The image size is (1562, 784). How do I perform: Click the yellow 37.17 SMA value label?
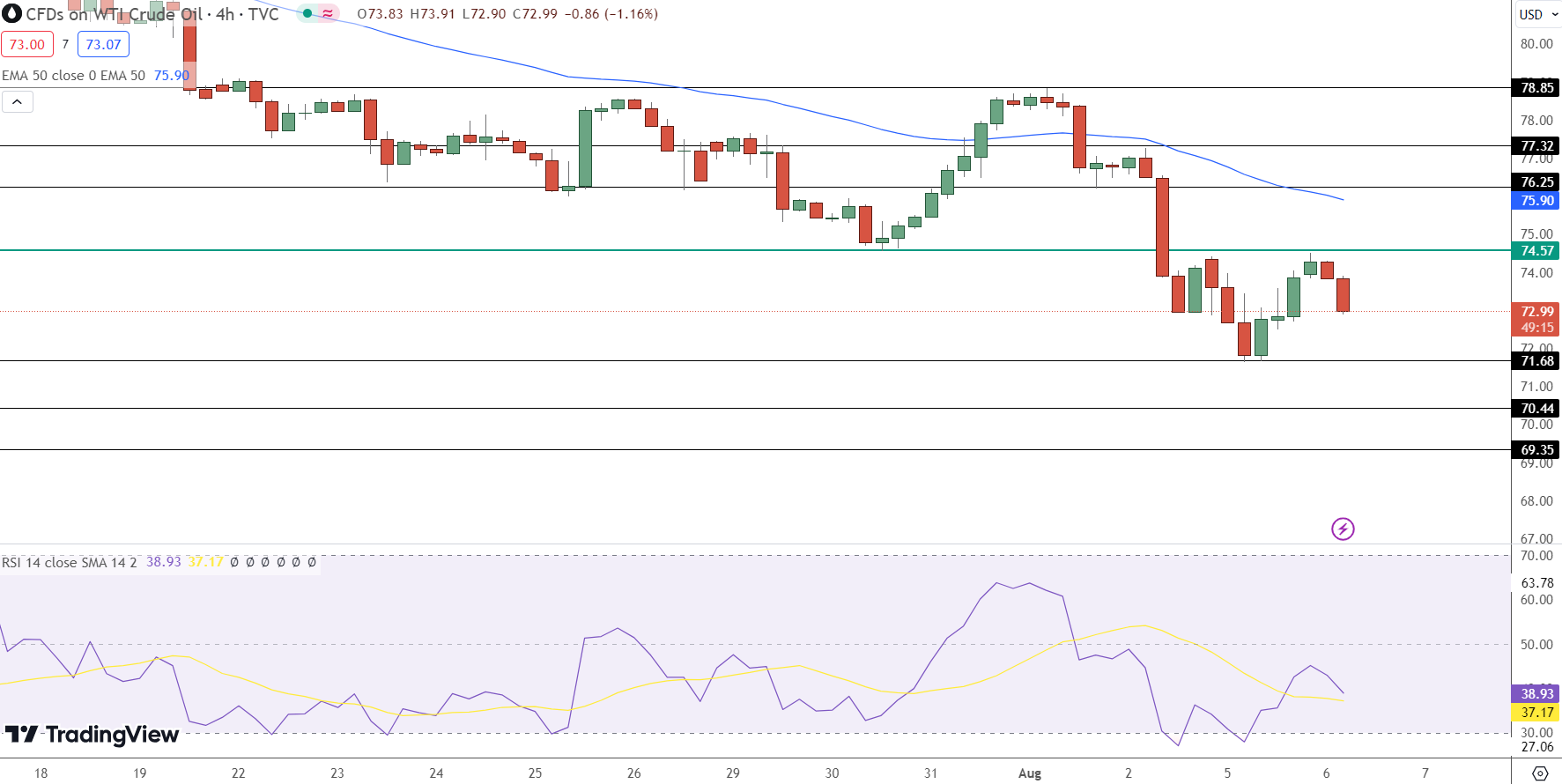click(1536, 713)
